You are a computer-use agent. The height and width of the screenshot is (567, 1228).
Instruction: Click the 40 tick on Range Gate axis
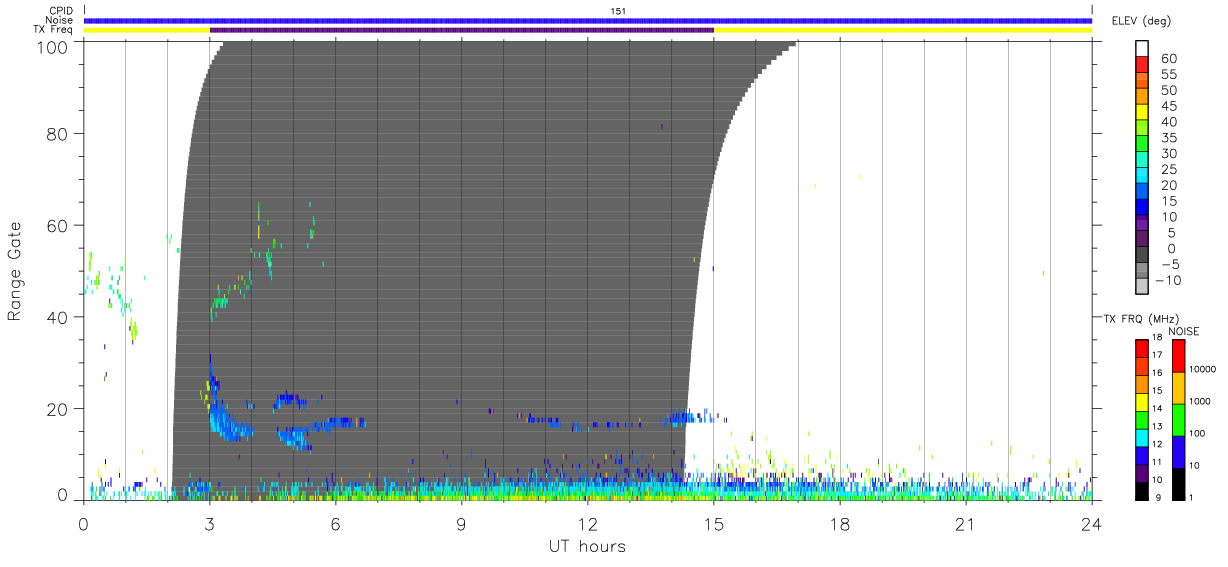click(58, 317)
